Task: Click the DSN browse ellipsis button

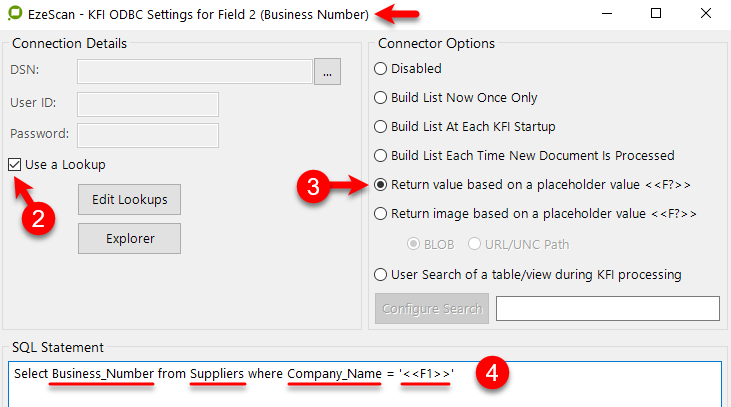Action: click(328, 71)
